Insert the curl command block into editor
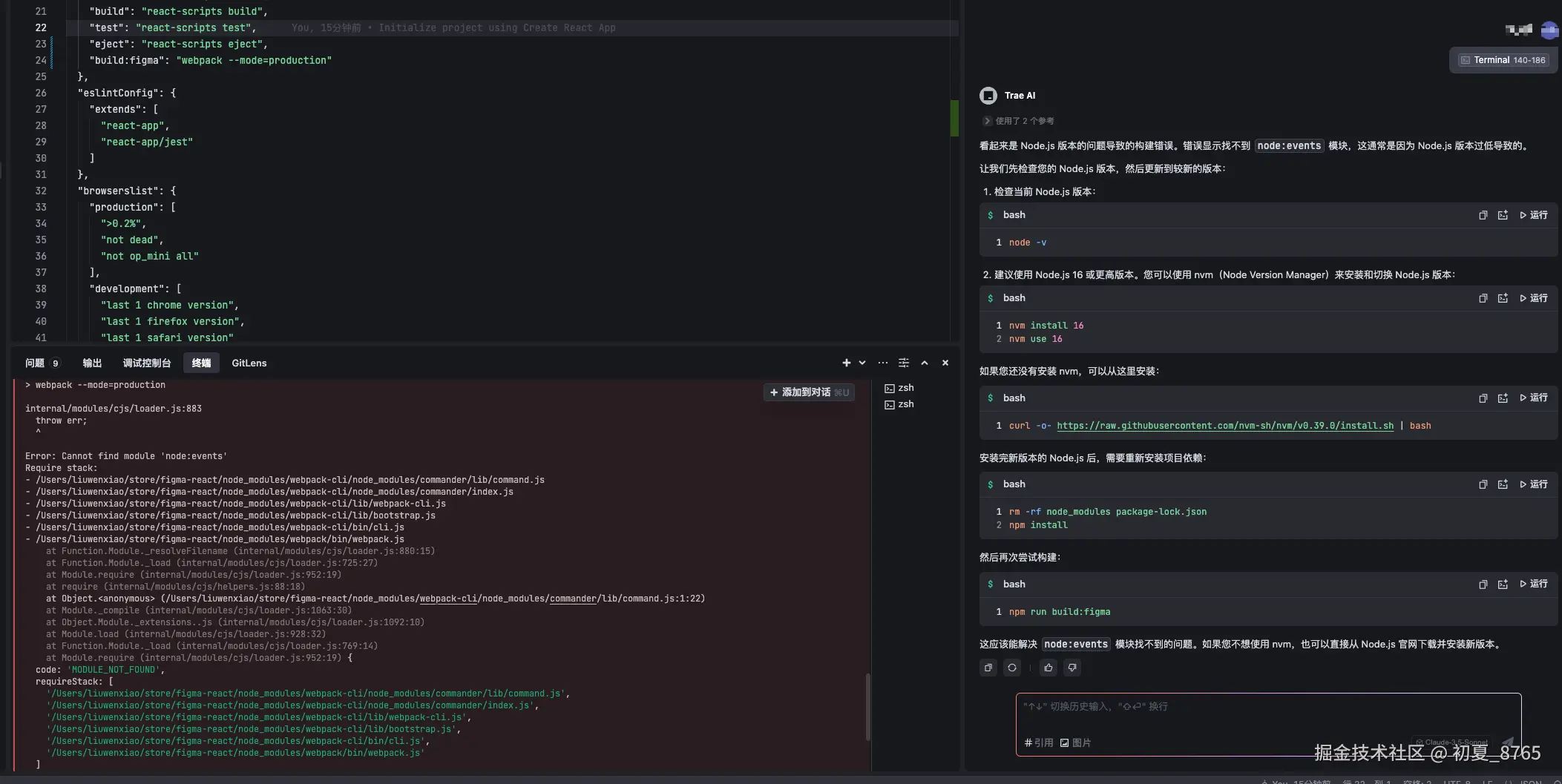This screenshot has width=1562, height=784. pos(1503,398)
